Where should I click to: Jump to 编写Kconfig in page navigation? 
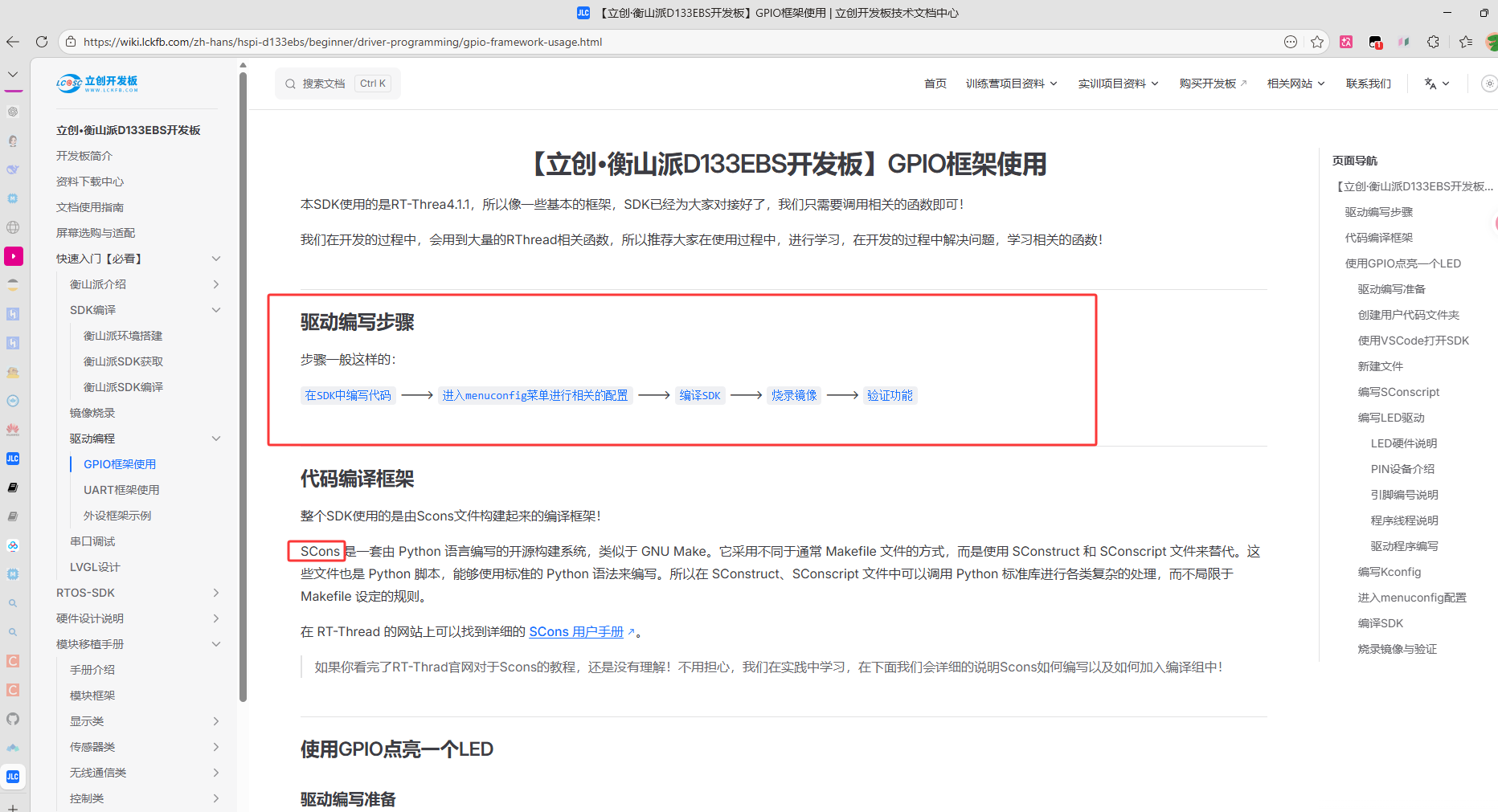point(1390,572)
